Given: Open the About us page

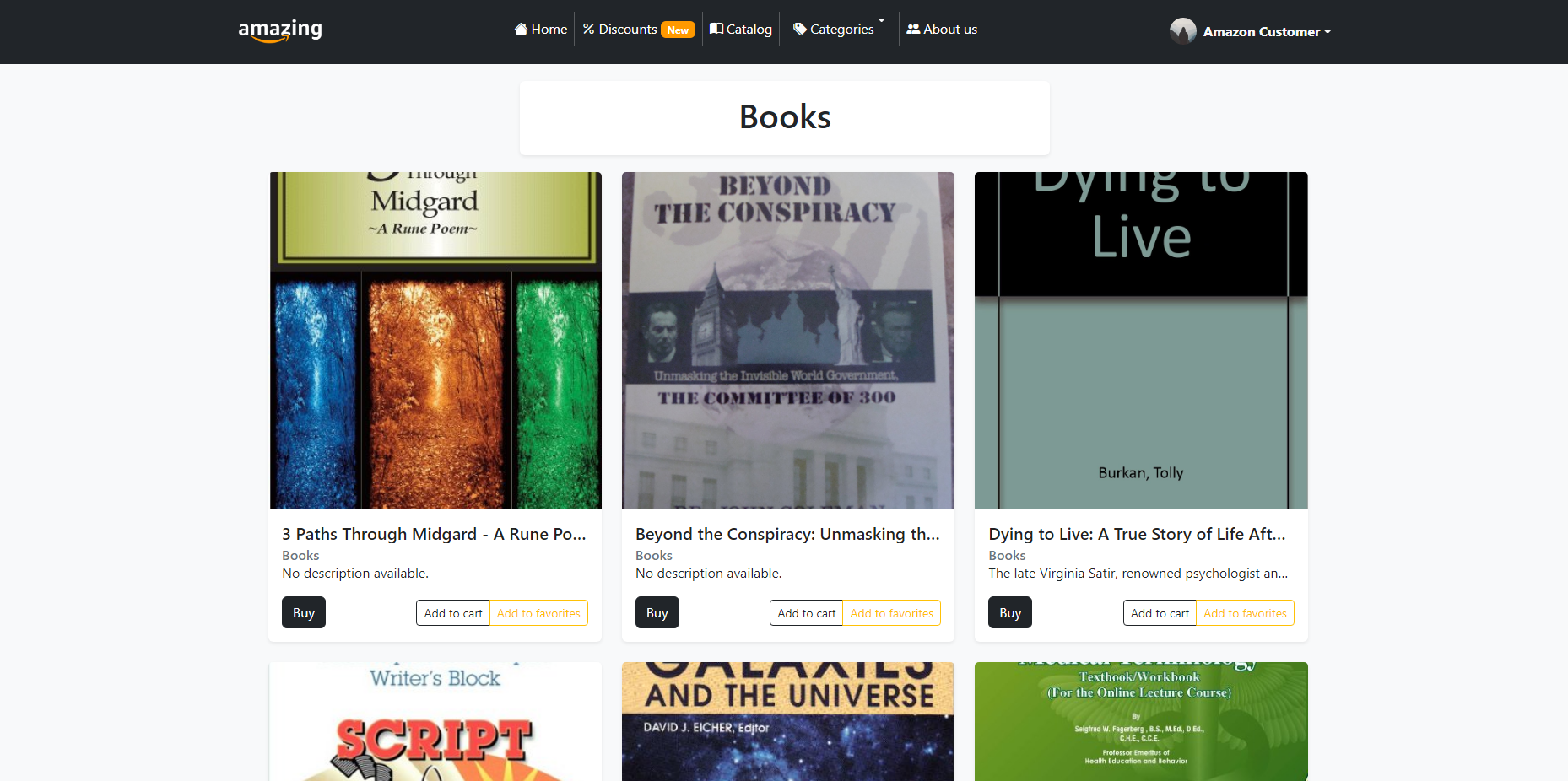Looking at the screenshot, I should (x=942, y=29).
